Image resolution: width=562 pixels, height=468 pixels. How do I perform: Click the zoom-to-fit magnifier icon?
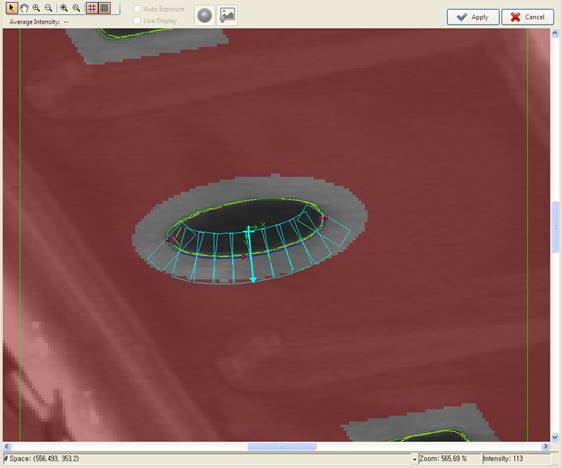64,8
